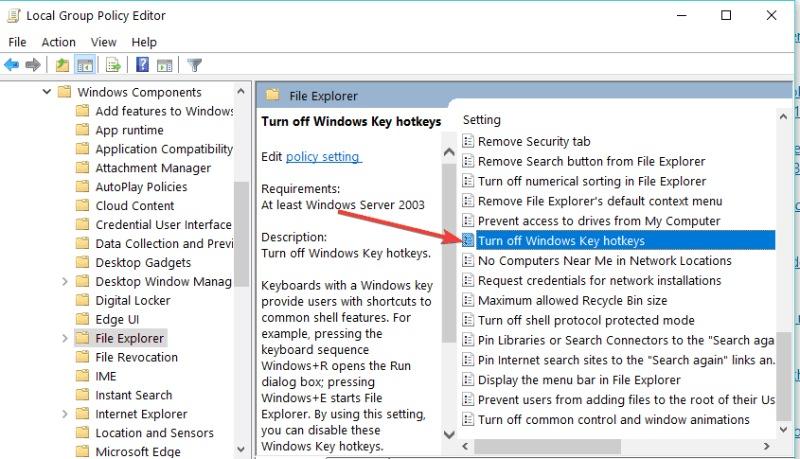Click the Turn off numerical sorting policy icon
Image resolution: width=800 pixels, height=459 pixels.
pos(468,181)
